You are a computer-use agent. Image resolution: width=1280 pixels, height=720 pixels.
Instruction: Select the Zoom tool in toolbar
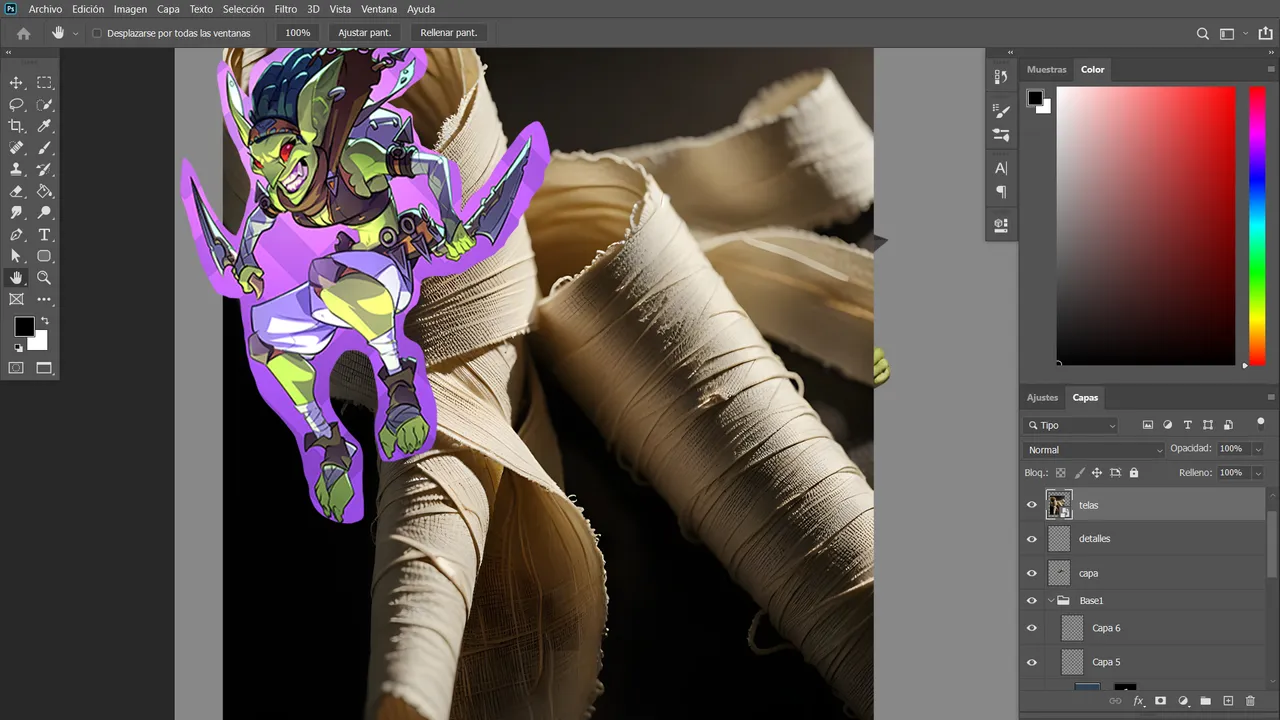coord(44,278)
